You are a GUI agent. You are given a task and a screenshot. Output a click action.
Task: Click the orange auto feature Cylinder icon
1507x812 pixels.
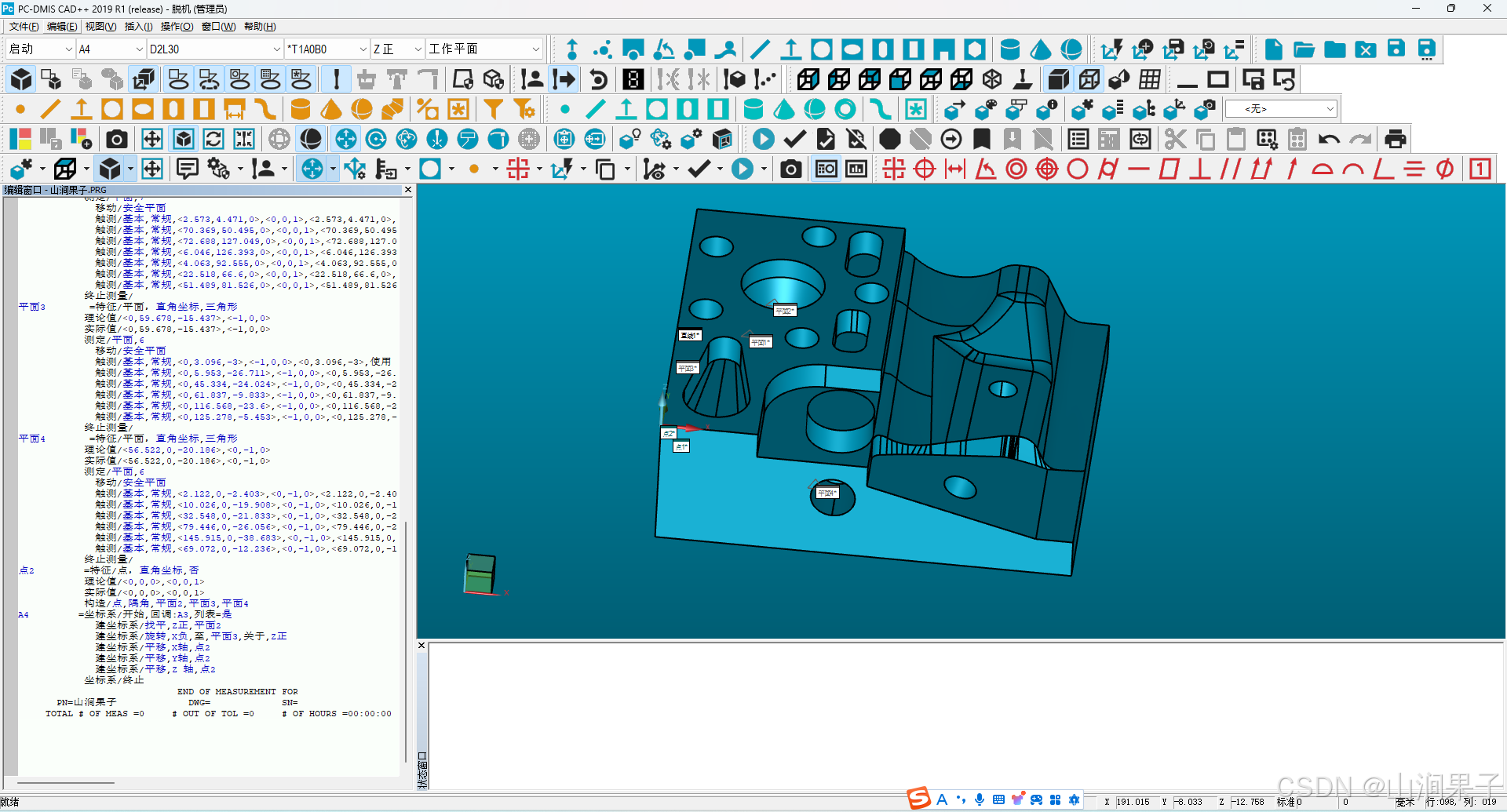(x=301, y=109)
